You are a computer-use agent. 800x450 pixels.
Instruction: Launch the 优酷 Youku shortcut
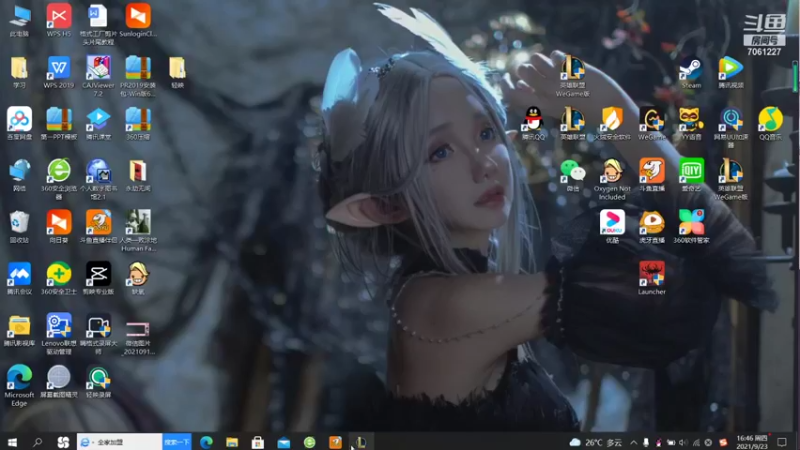pos(612,227)
